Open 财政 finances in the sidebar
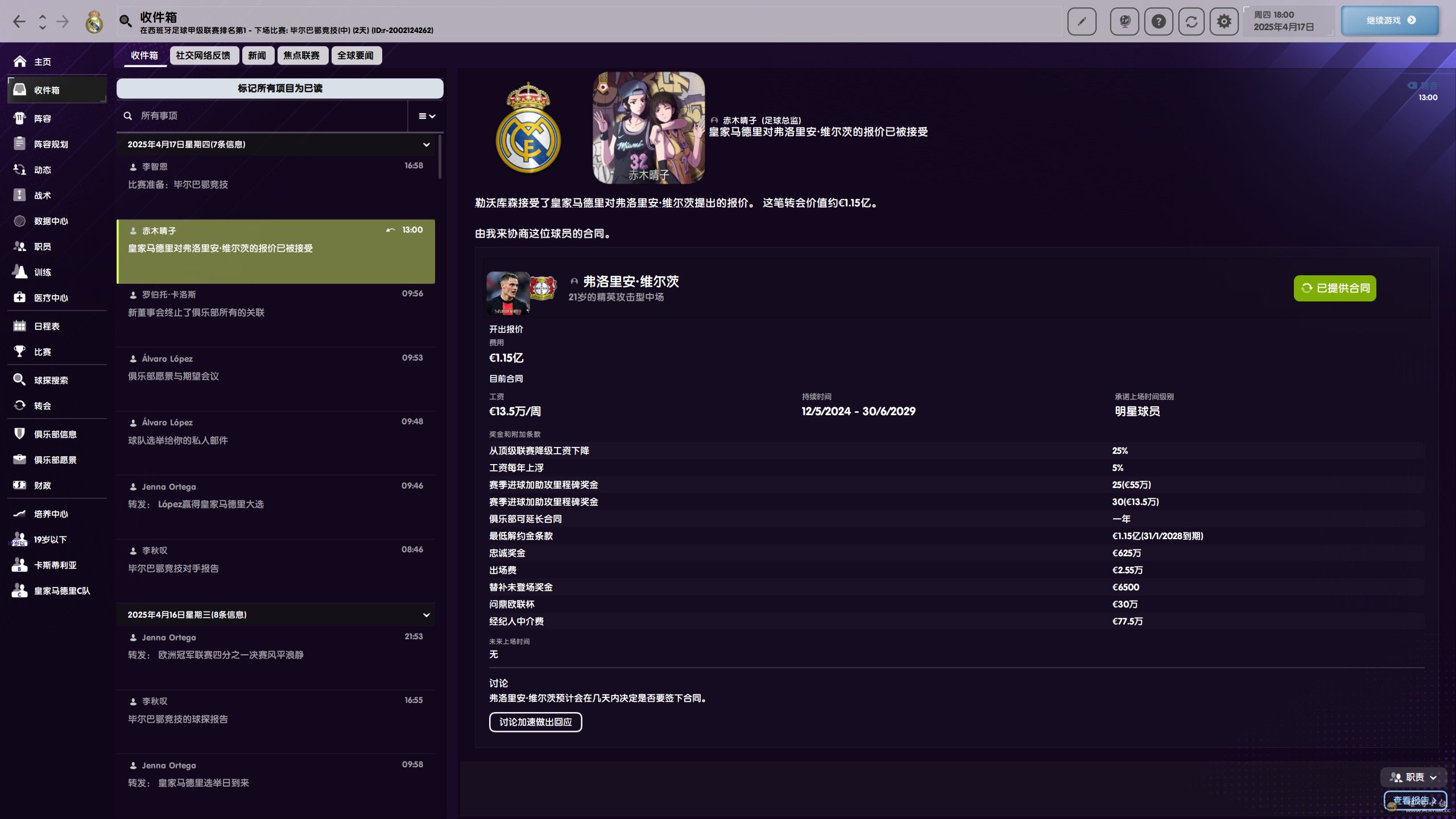 click(57, 485)
